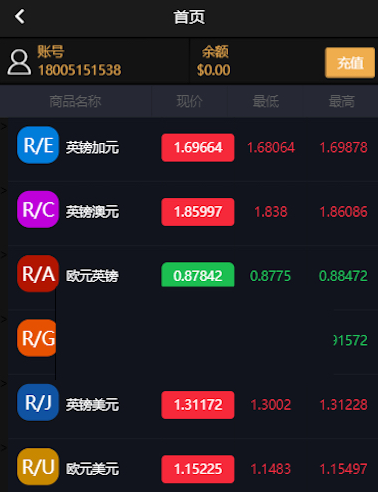Select the gold R/U currency icon
Screen dimensions: 378x492
(38, 467)
